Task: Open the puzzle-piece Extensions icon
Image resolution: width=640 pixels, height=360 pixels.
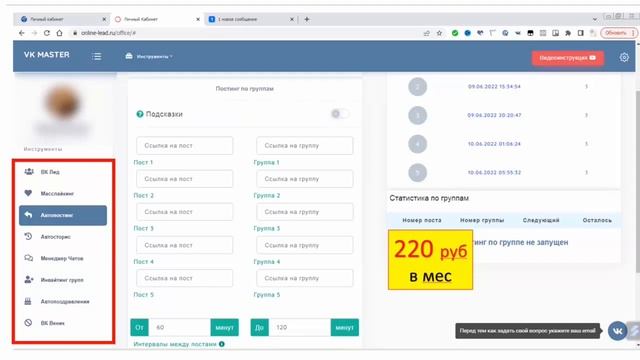Action: [x=568, y=33]
